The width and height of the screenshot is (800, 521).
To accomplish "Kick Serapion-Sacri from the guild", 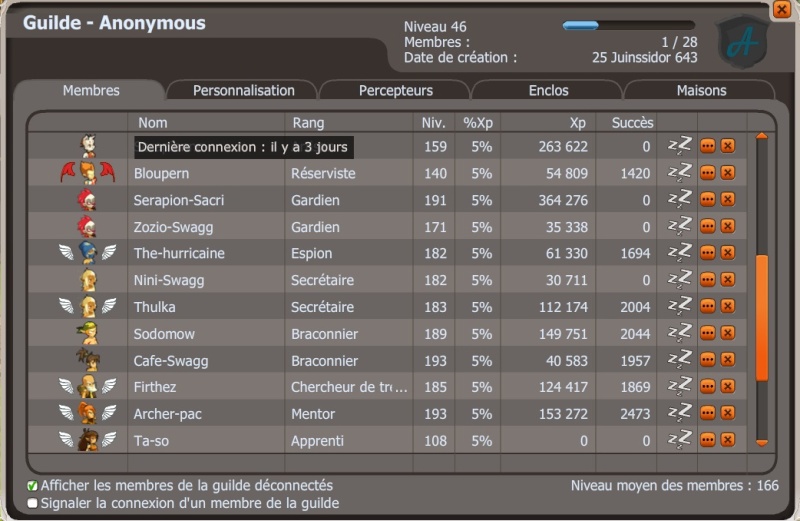I will [x=728, y=199].
